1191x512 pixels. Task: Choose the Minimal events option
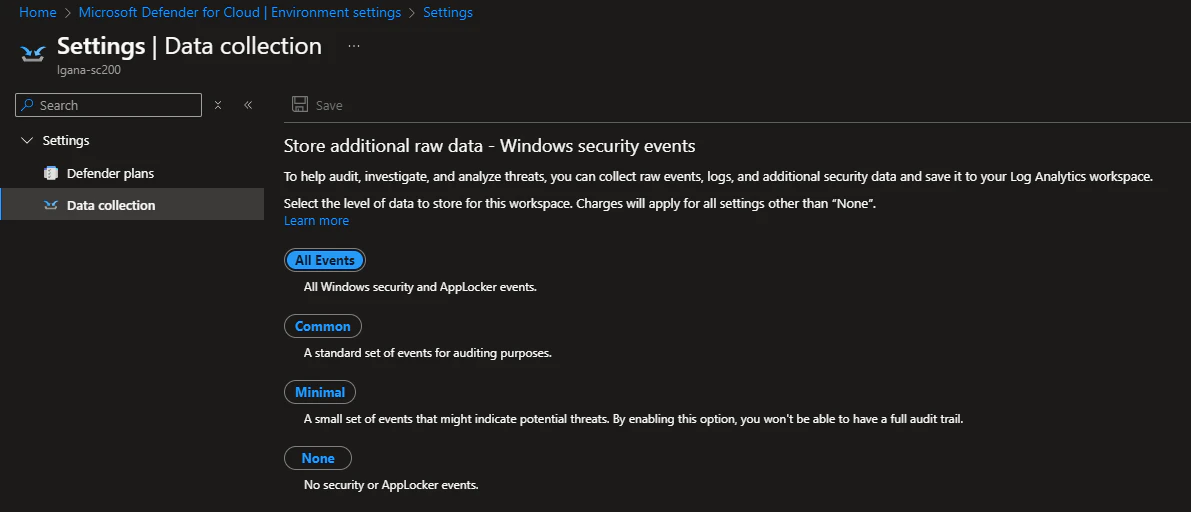tap(320, 392)
